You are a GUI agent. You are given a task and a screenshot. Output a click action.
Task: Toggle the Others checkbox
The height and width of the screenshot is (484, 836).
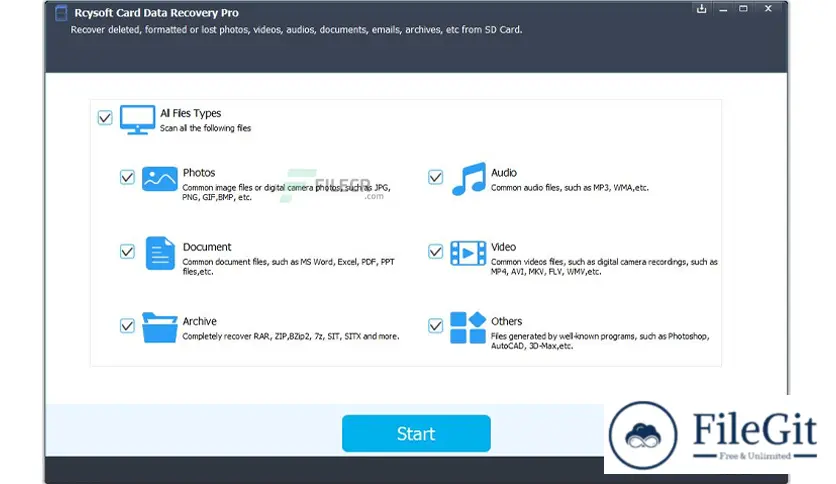(436, 325)
